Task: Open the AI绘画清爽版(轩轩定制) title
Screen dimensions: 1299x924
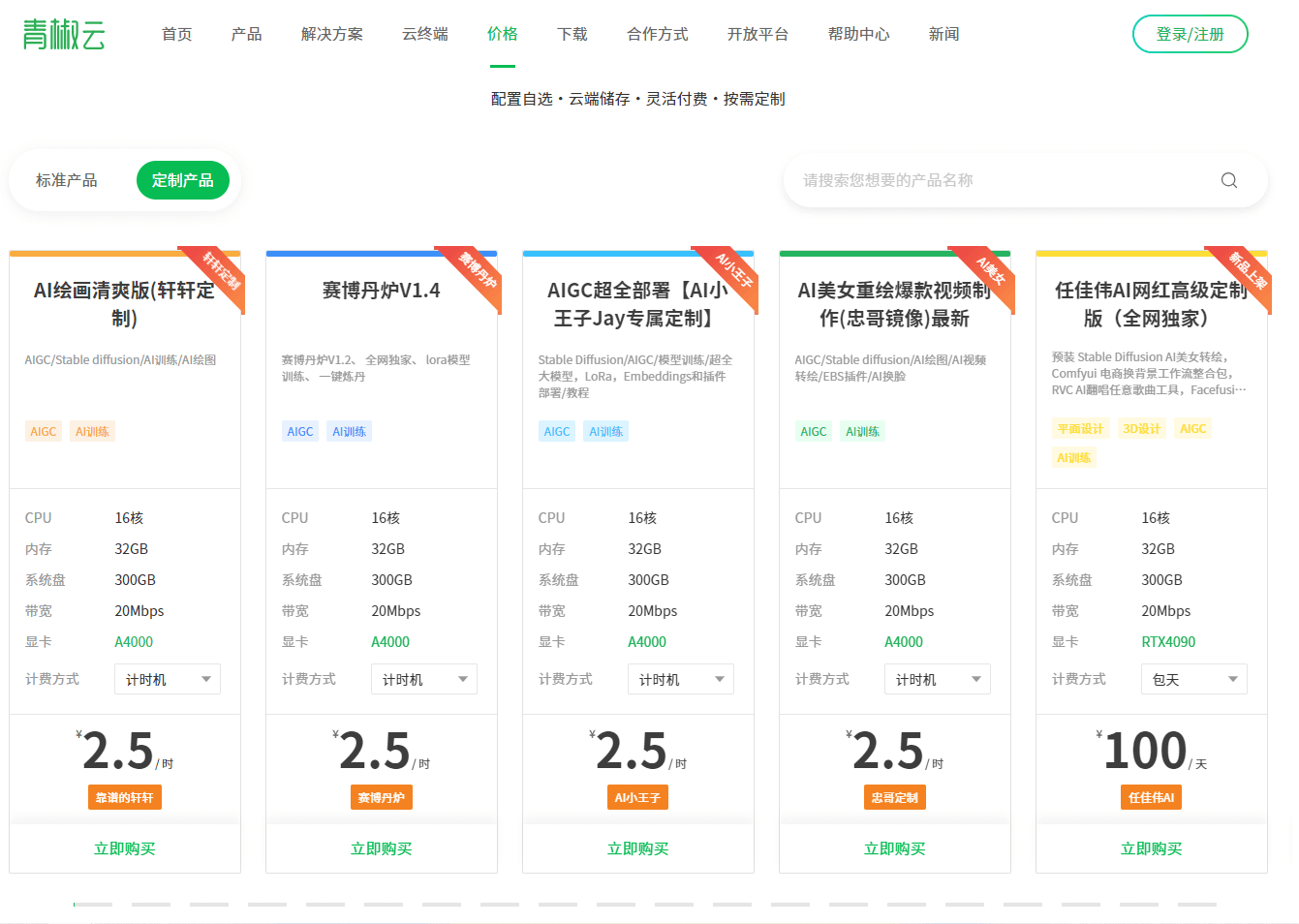Action: [125, 304]
